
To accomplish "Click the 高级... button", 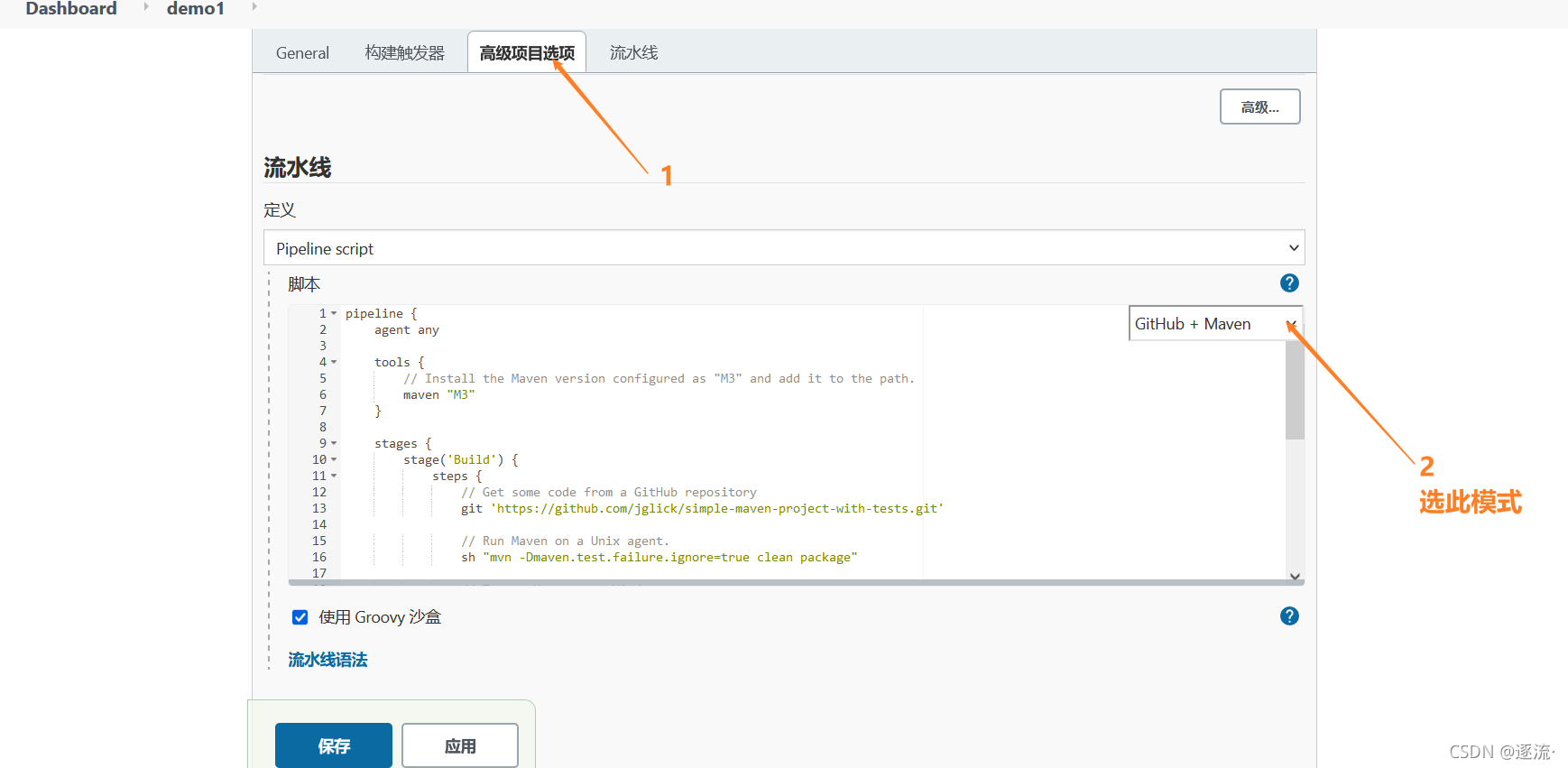I will pyautogui.click(x=1259, y=106).
